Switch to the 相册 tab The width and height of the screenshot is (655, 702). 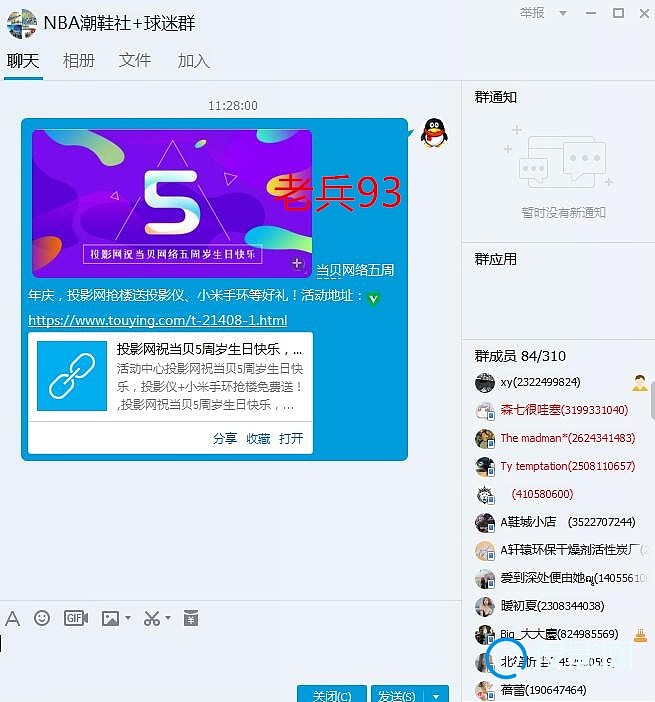pyautogui.click(x=79, y=60)
